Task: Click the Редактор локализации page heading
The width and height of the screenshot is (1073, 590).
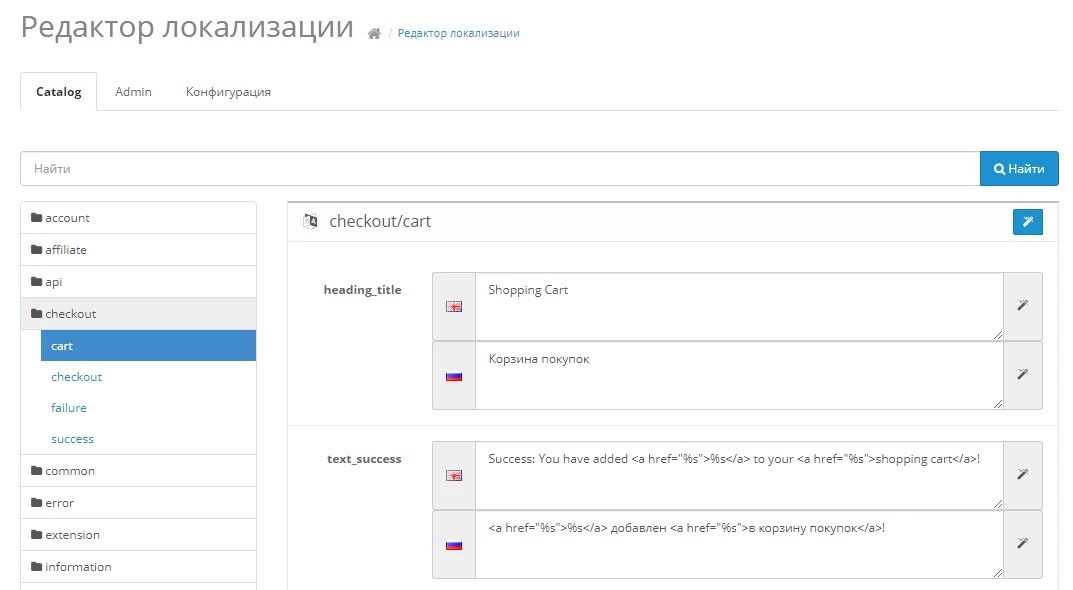Action: coord(187,27)
